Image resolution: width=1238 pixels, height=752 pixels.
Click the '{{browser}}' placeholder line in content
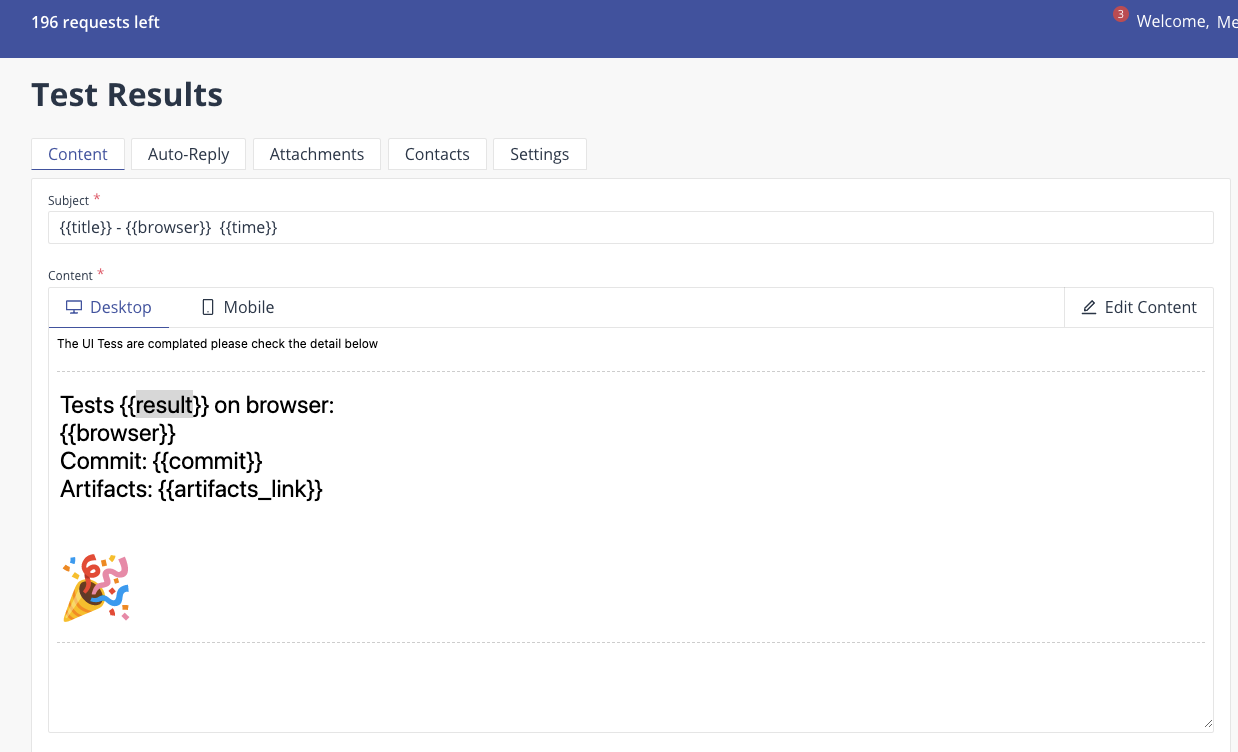tap(118, 433)
